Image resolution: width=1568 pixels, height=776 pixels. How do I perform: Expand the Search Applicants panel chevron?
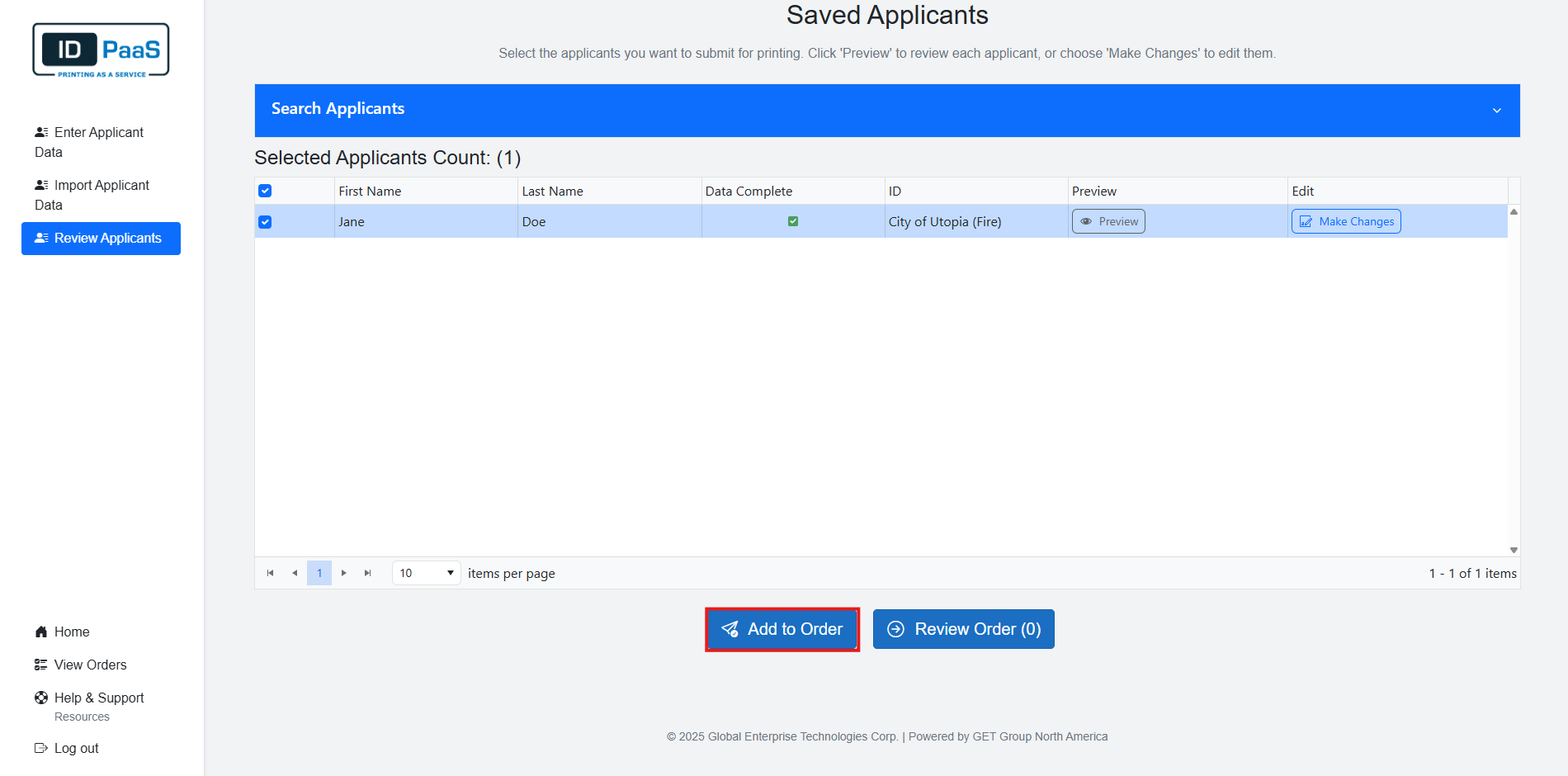[x=1496, y=111]
